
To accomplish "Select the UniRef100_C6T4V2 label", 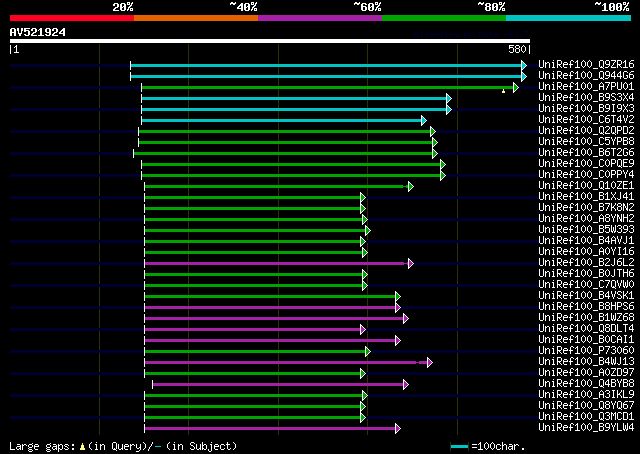I will [586, 120].
